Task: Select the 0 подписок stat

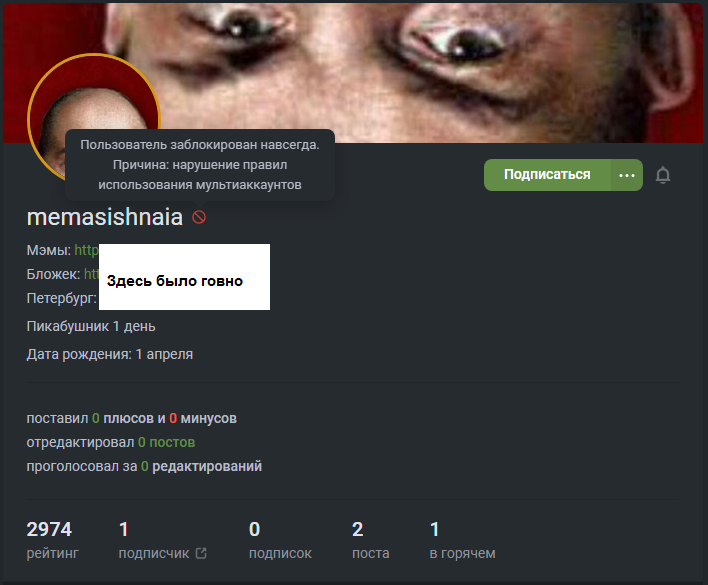Action: click(280, 540)
